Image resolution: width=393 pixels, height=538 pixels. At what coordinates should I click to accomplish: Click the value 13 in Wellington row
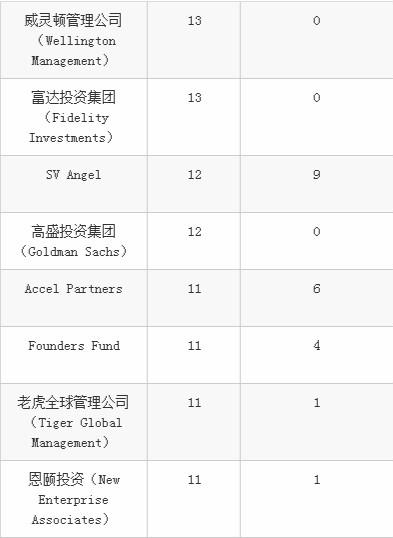[x=194, y=21]
